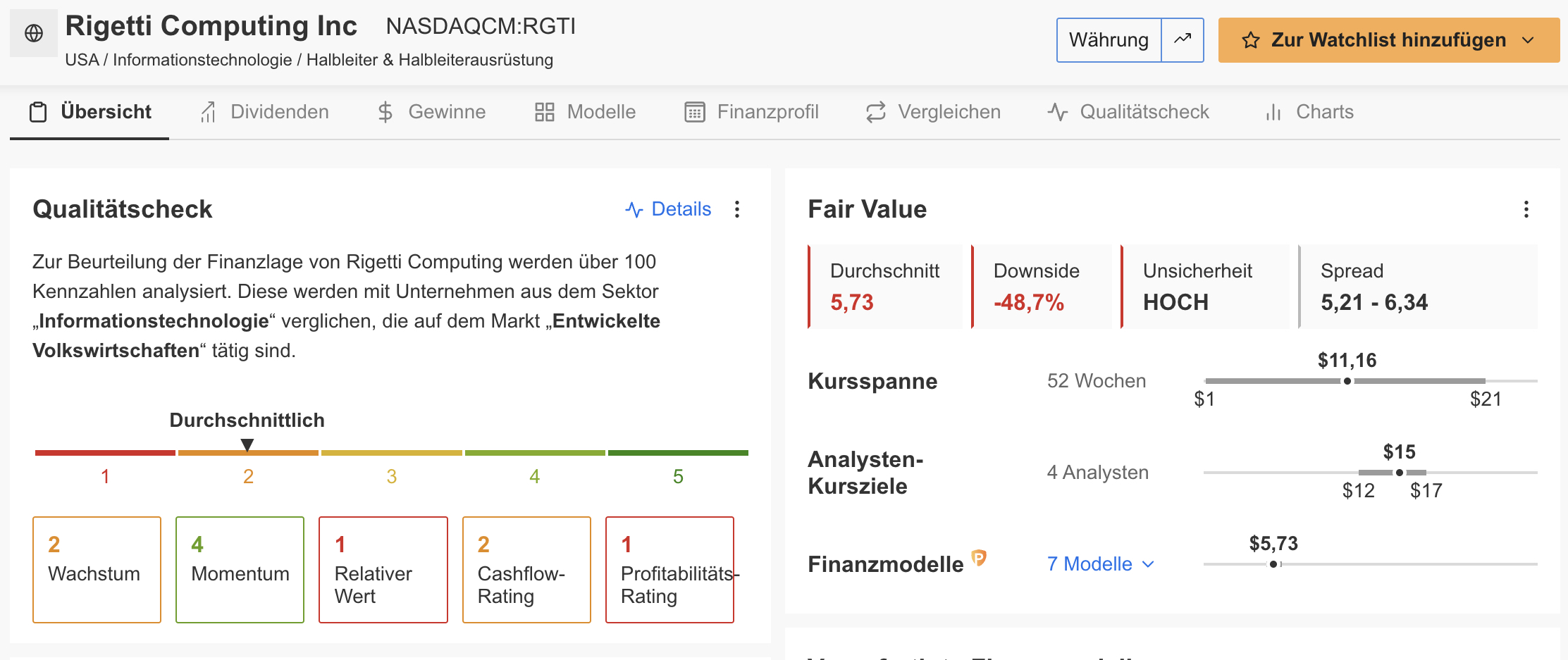Select the Profitabilitäts-Rating score card
The image size is (1568, 660).
669,570
